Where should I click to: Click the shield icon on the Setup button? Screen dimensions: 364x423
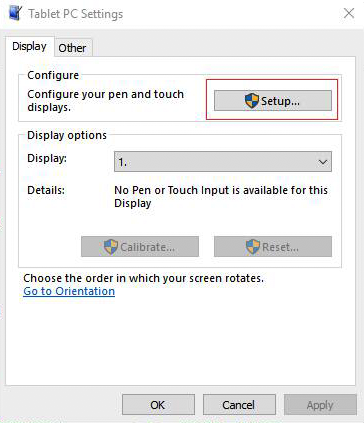point(252,101)
